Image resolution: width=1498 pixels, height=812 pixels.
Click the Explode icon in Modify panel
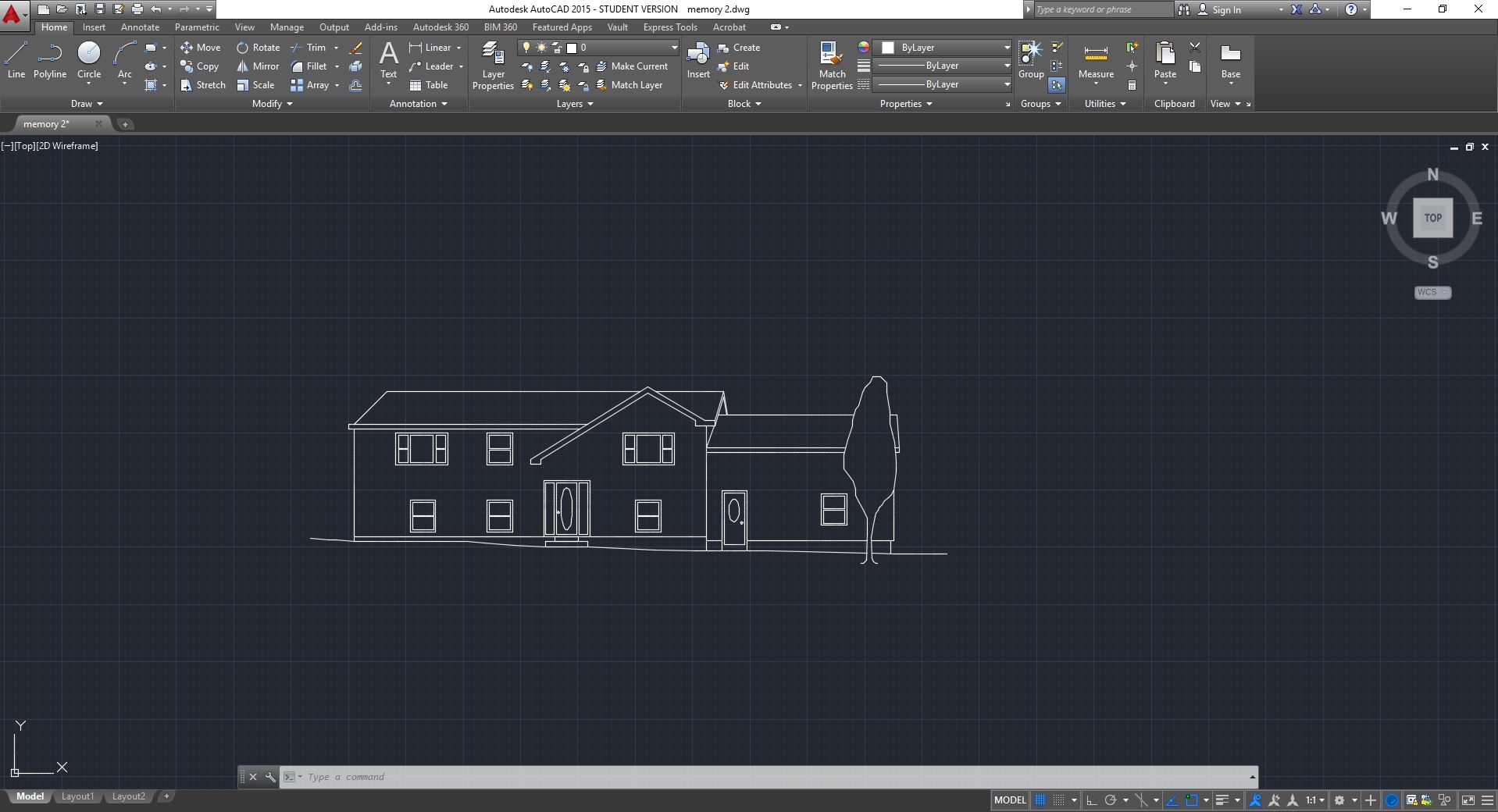(356, 66)
